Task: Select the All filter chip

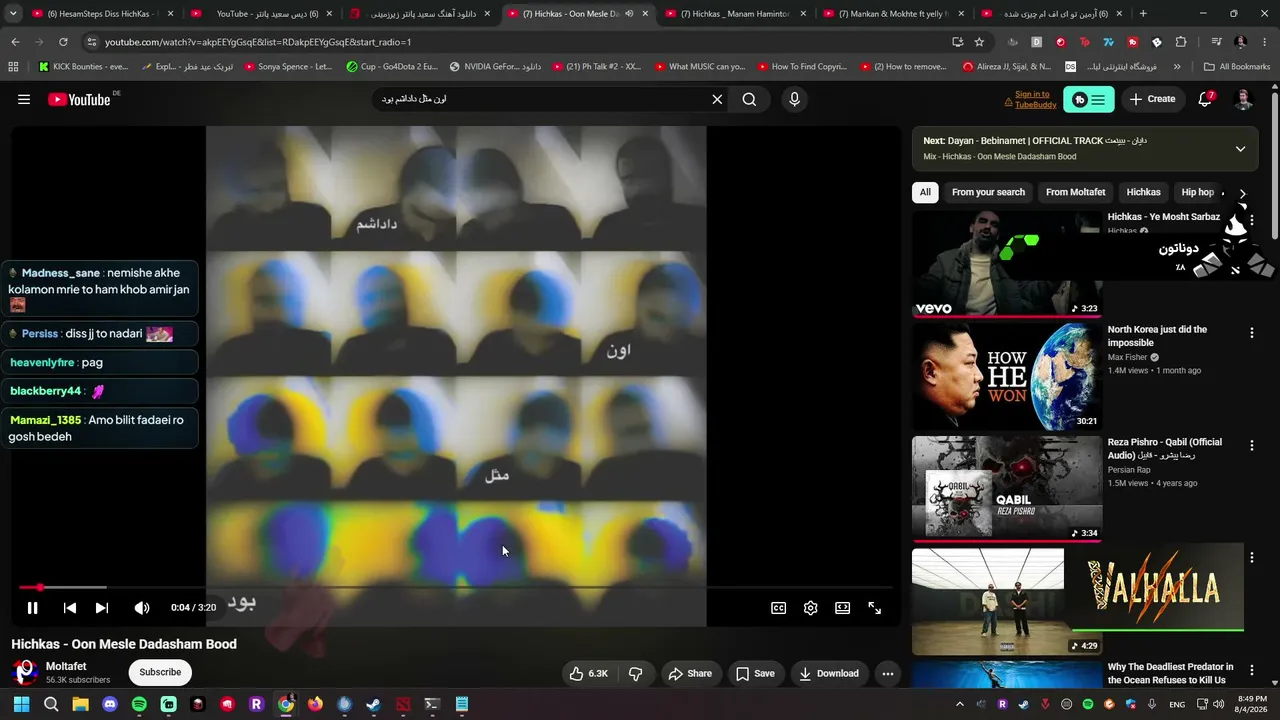Action: (x=925, y=192)
